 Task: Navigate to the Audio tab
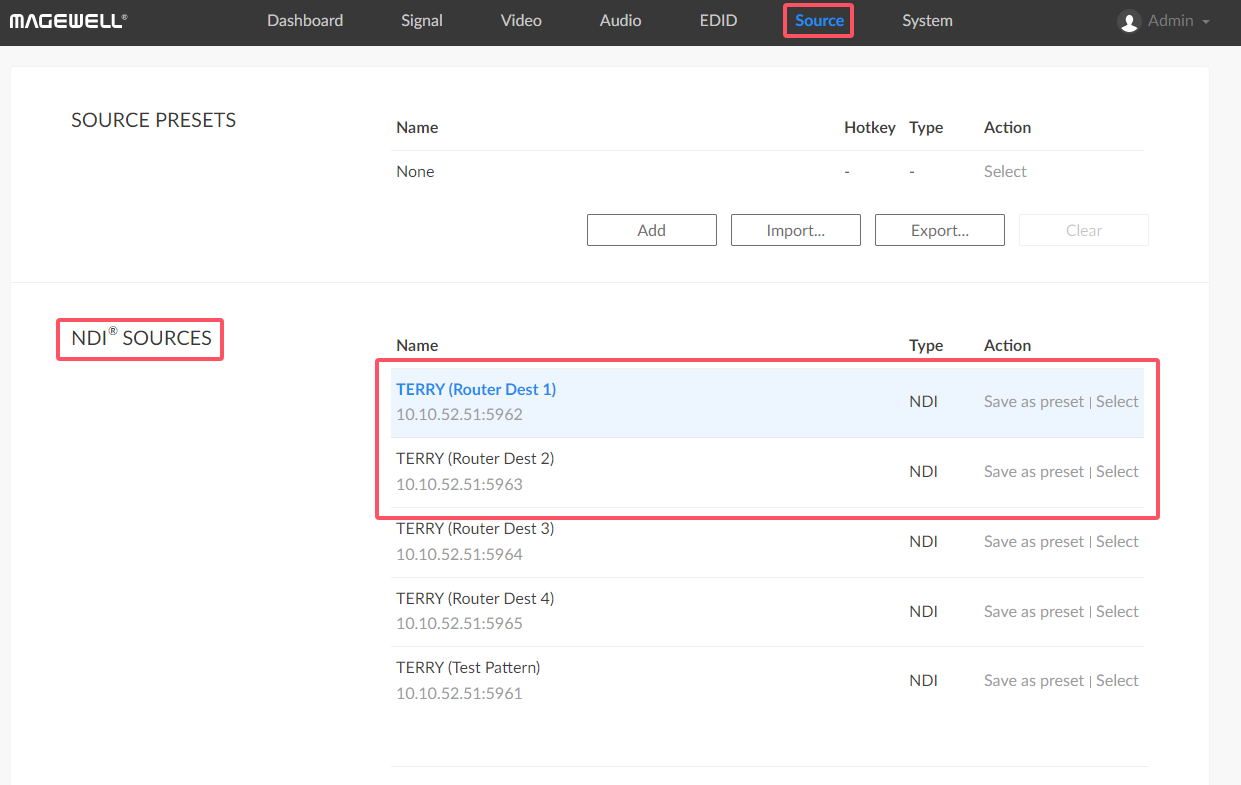[620, 20]
